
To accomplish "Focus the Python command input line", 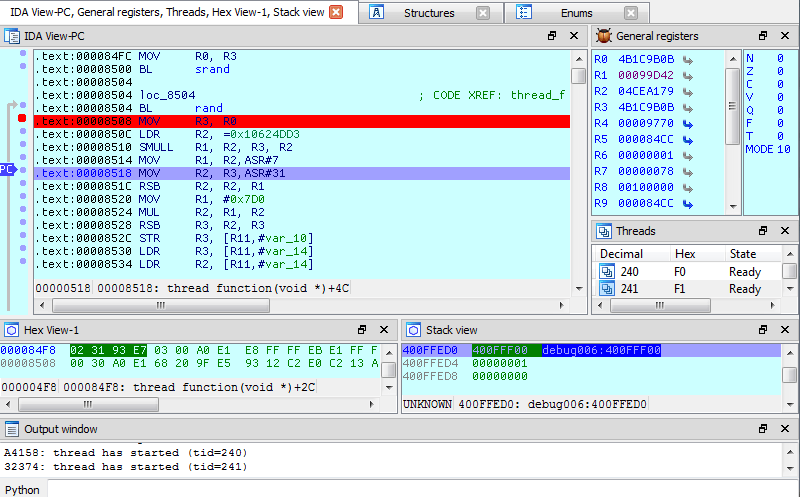I will pyautogui.click(x=423, y=490).
